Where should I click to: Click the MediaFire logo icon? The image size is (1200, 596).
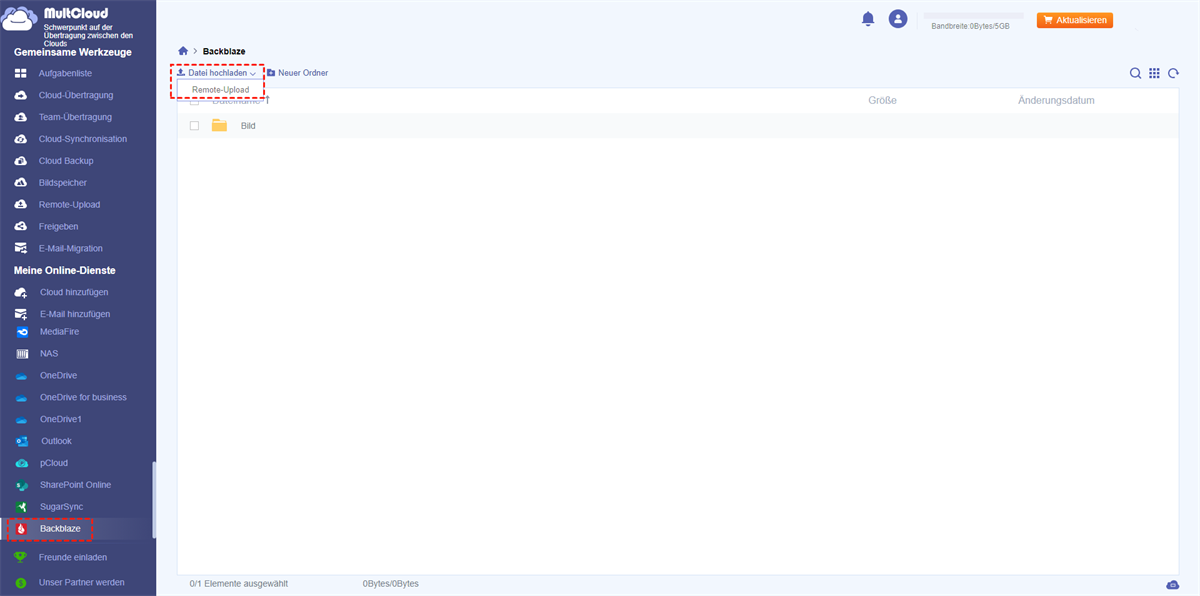22,331
